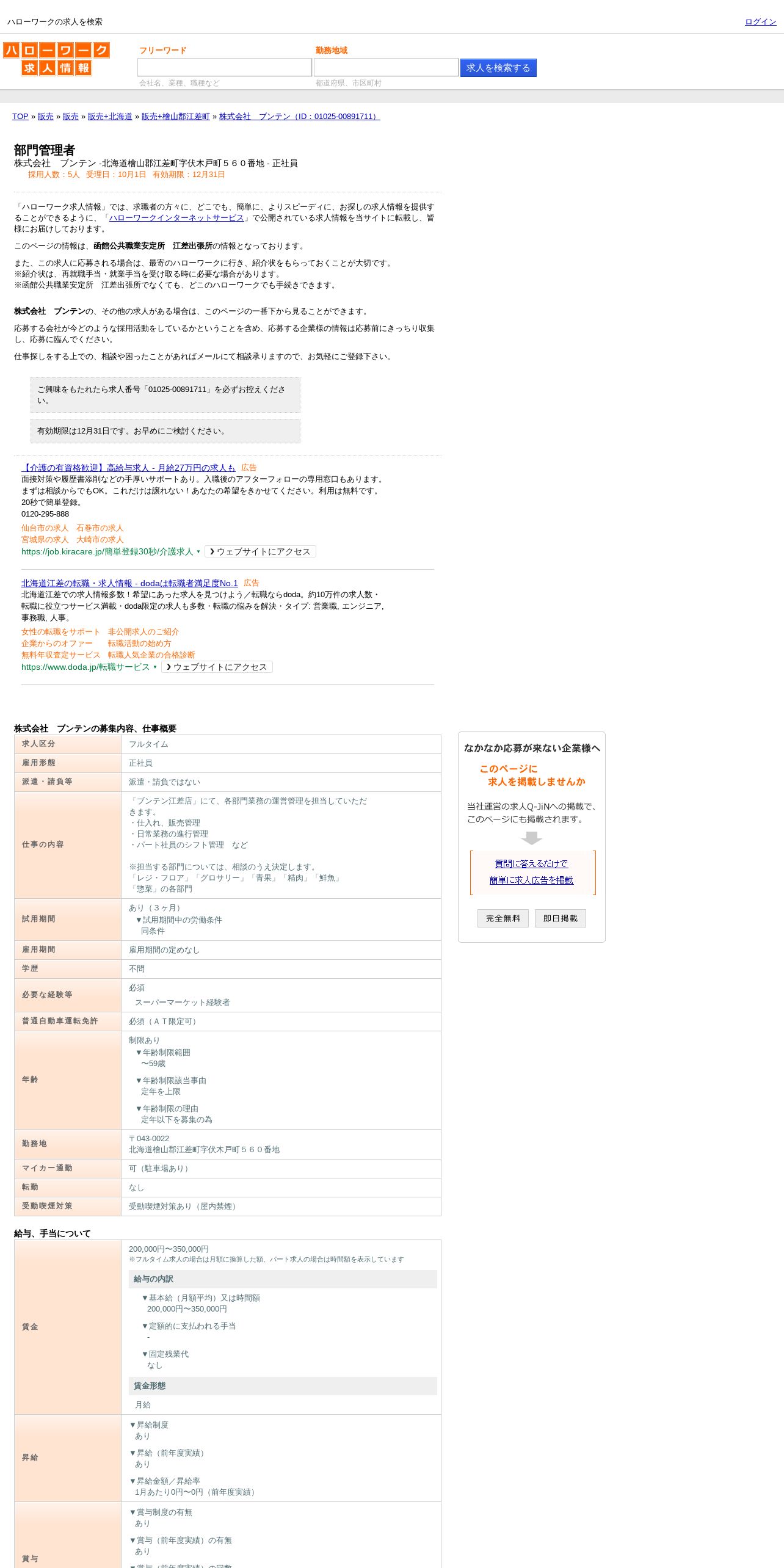Click 受動喫煙対策あり（屋内禁煙） text
Image resolution: width=784 pixels, height=1568 pixels.
pos(184,1207)
